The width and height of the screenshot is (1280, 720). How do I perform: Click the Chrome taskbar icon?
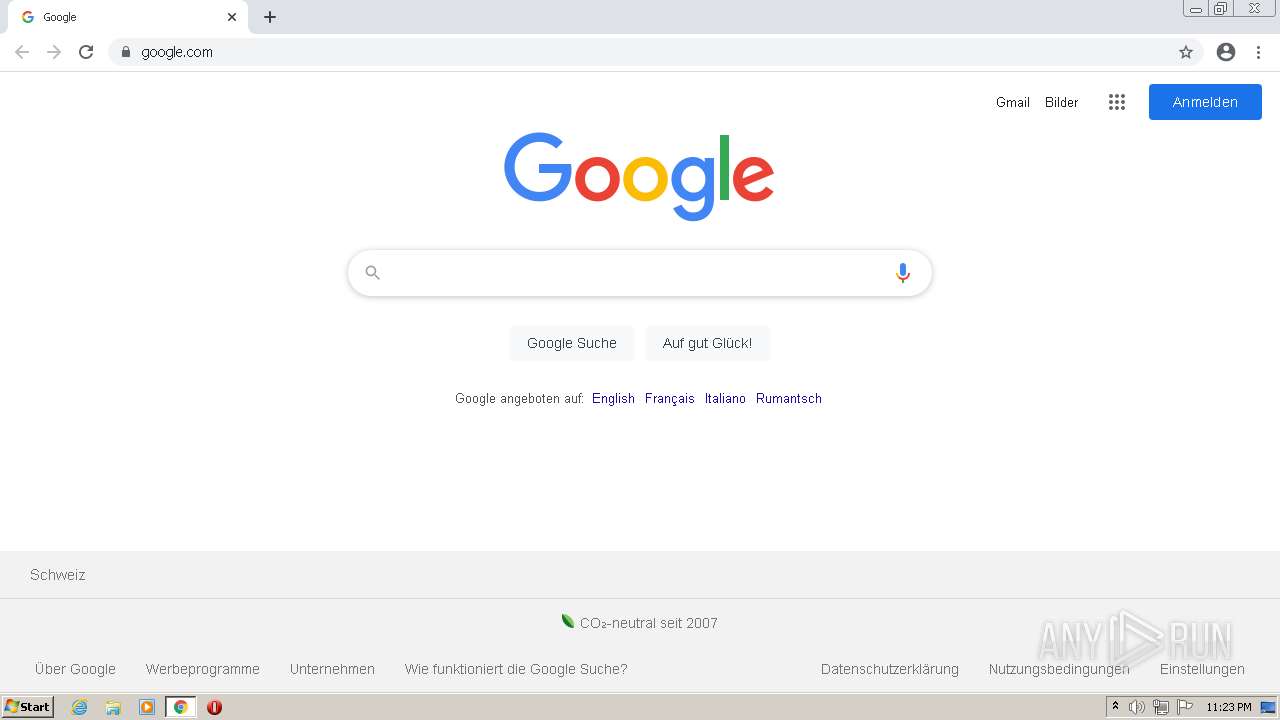click(180, 707)
